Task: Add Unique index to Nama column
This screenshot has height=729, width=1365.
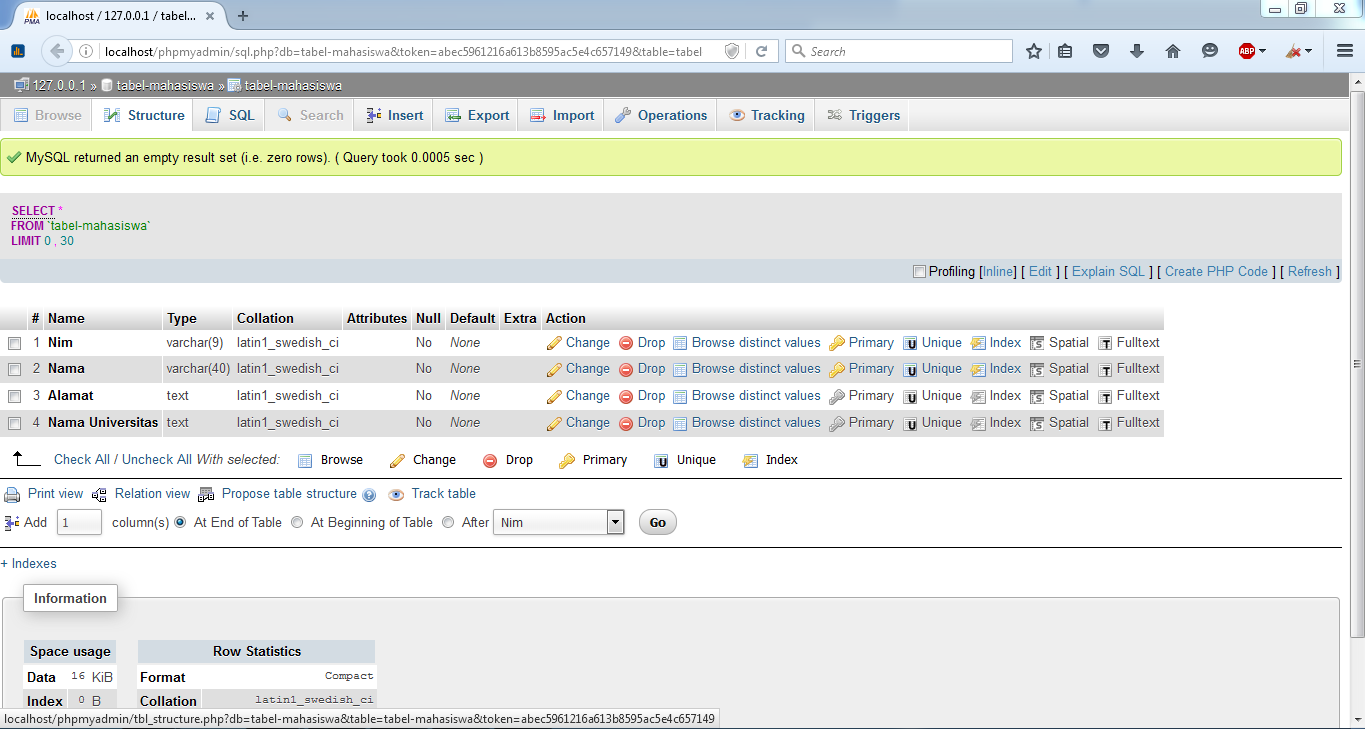Action: pyautogui.click(x=940, y=368)
